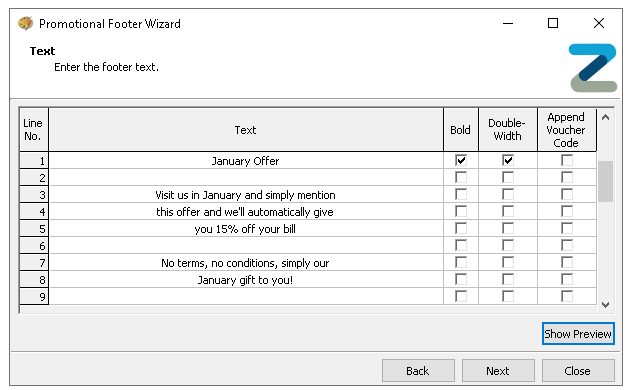Edit 'you 15% off your bill' text
Image resolution: width=631 pixels, height=390 pixels.
tap(245, 229)
